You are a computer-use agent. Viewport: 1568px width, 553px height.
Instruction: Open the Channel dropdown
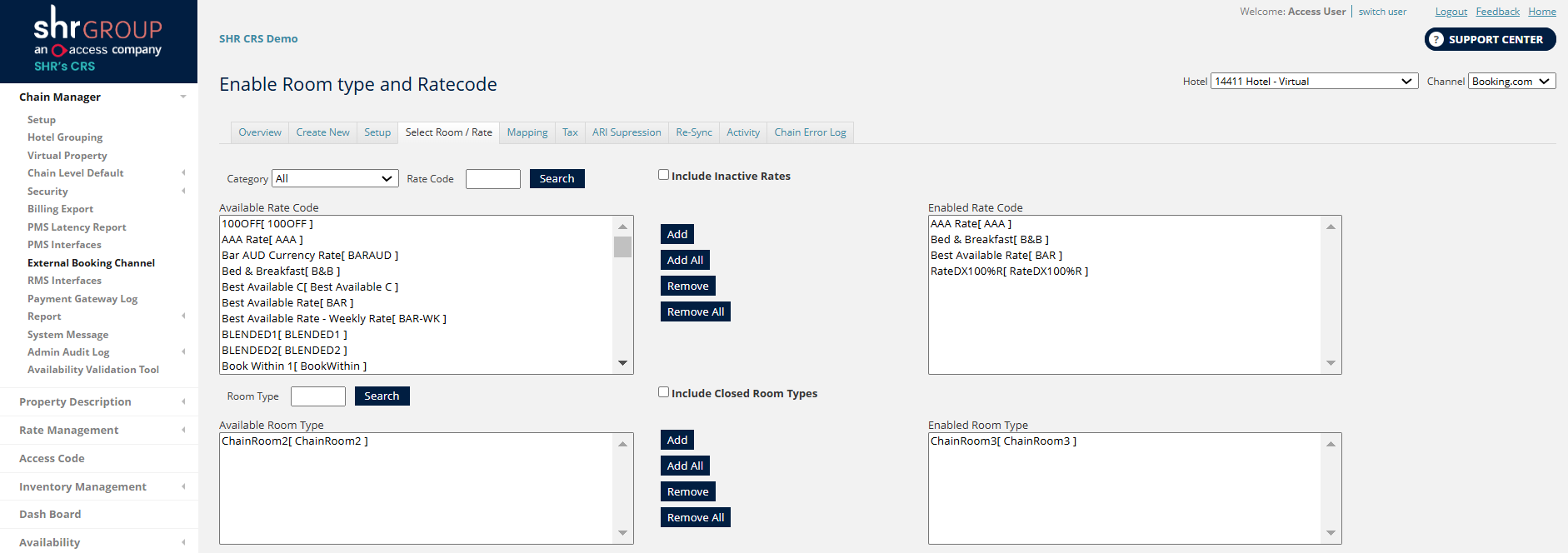(x=1511, y=81)
